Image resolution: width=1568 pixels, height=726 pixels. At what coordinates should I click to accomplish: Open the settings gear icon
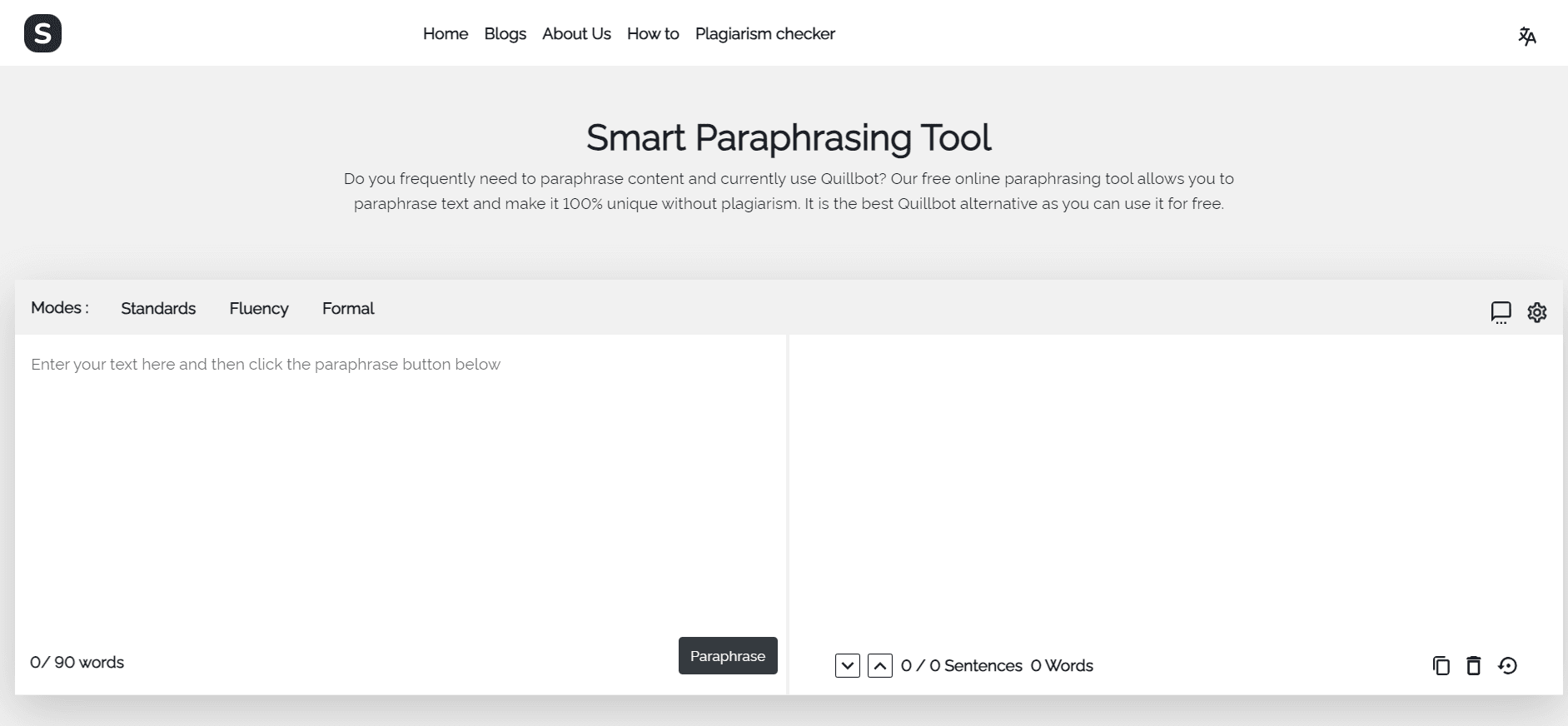tap(1536, 312)
